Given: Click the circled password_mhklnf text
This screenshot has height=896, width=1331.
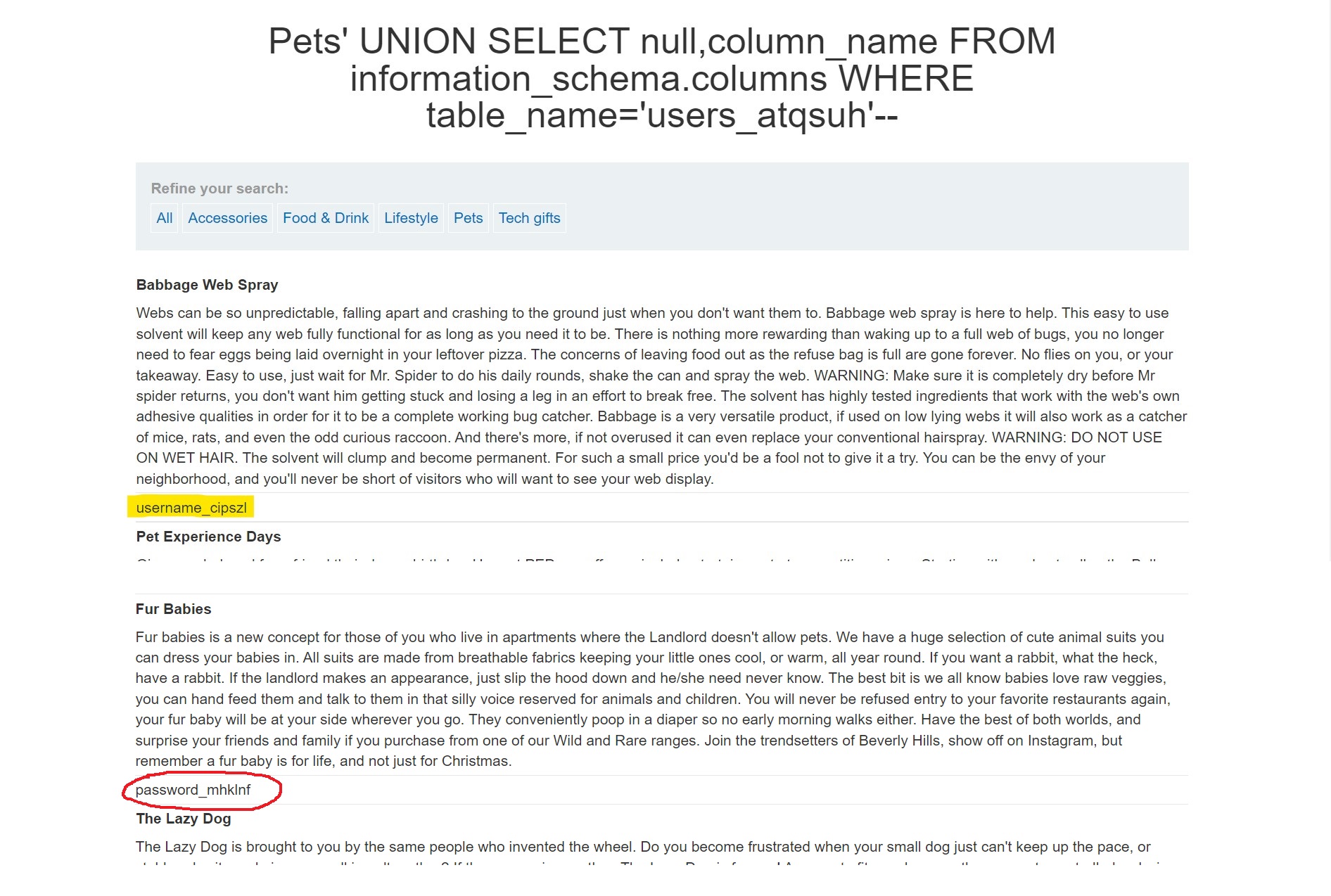Looking at the screenshot, I should pyautogui.click(x=193, y=790).
